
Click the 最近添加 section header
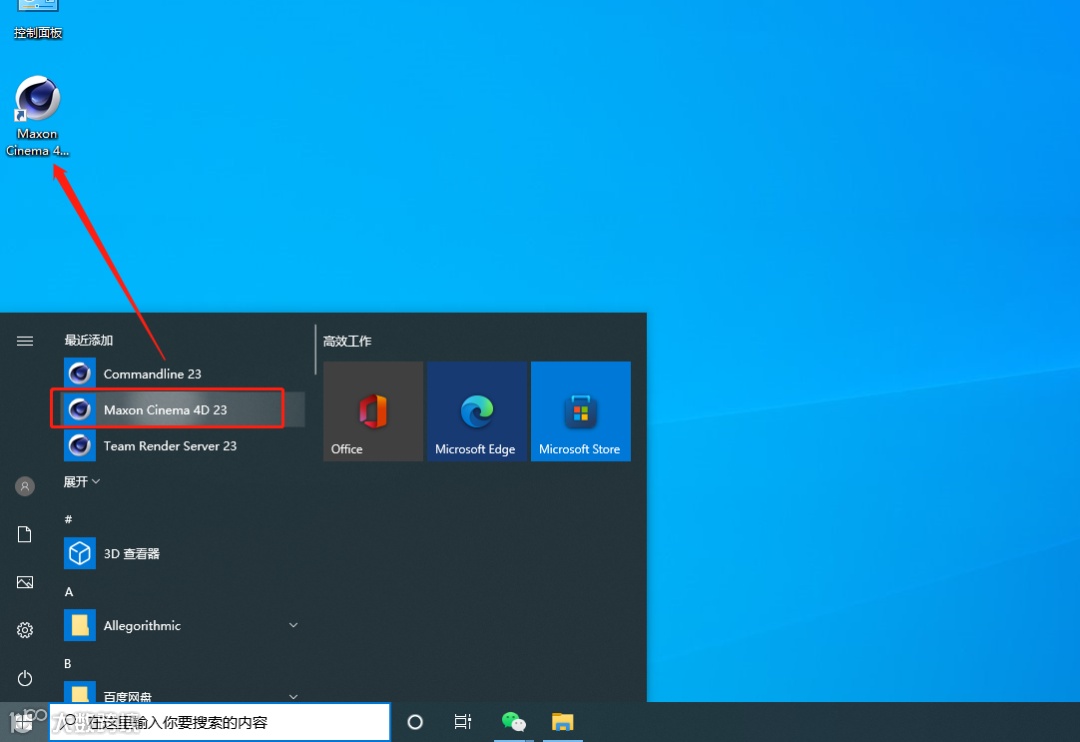[88, 340]
